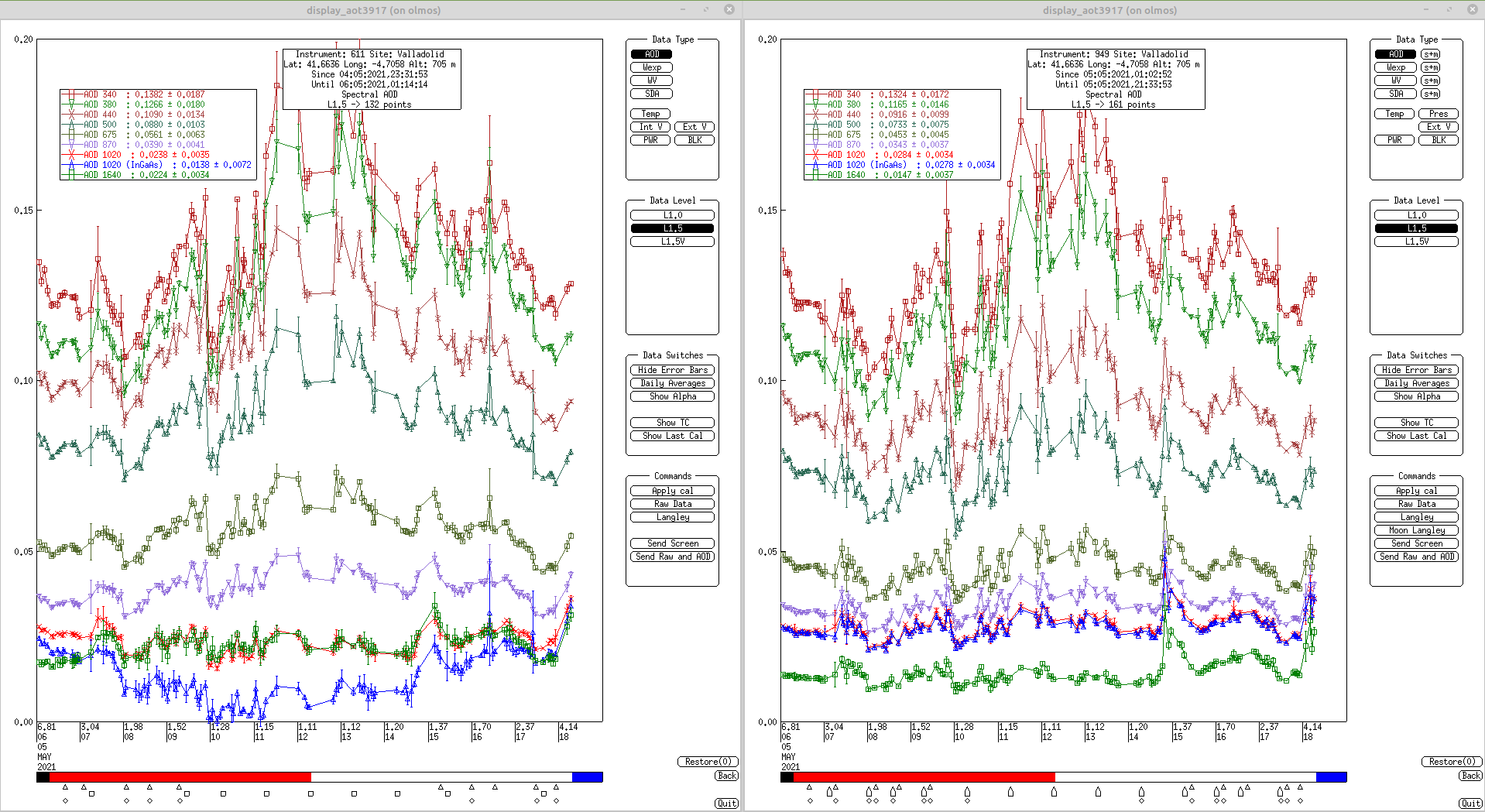
Task: Click Int V button in instrument 611 window
Action: tap(650, 127)
